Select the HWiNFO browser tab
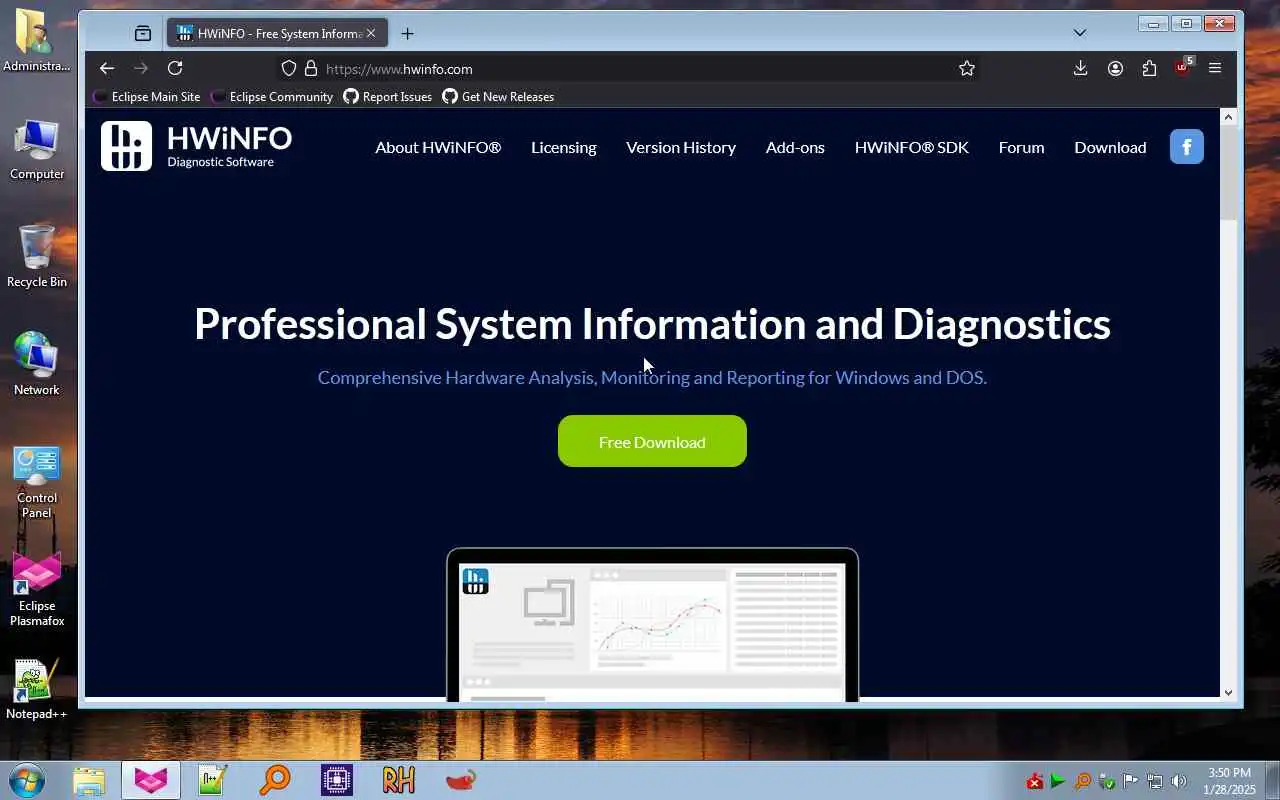Image resolution: width=1280 pixels, height=800 pixels. pos(277,33)
